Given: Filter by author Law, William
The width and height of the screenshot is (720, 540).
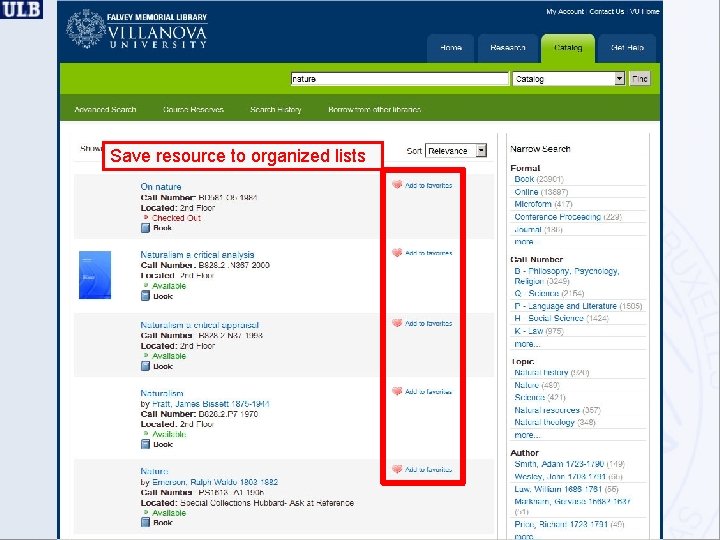Looking at the screenshot, I should tap(556, 489).
